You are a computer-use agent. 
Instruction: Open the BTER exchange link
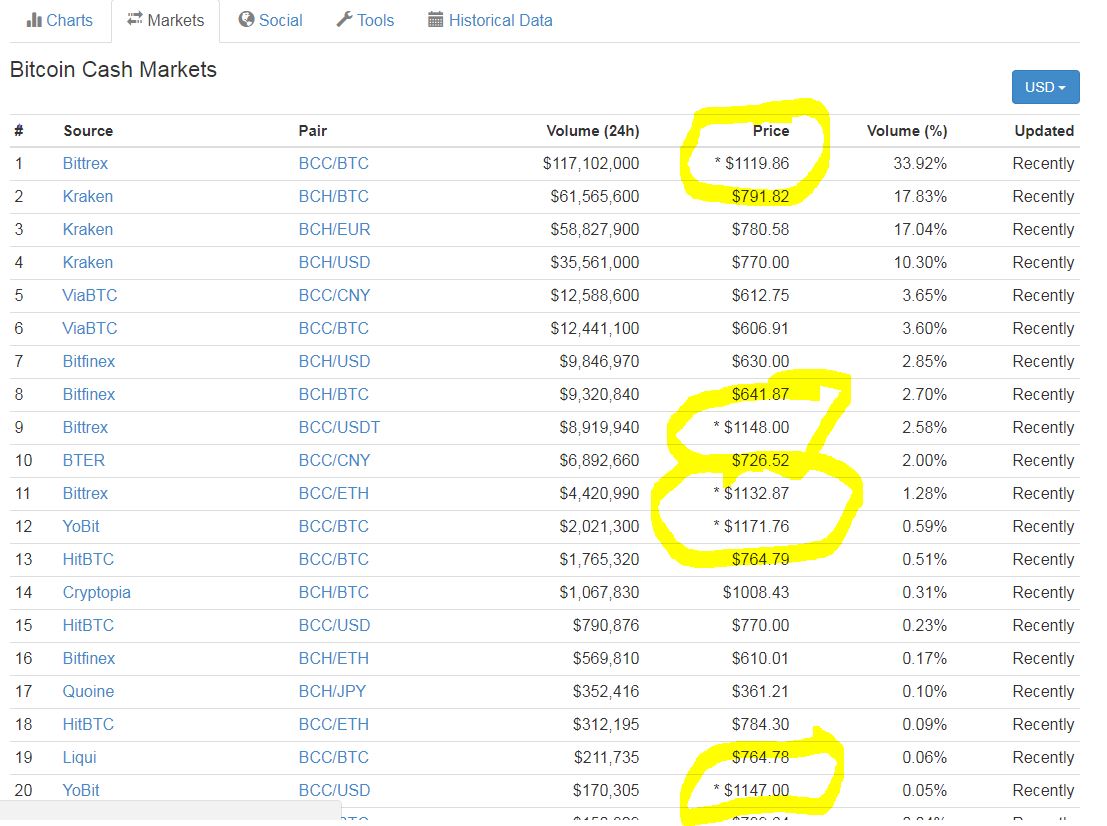(x=83, y=460)
